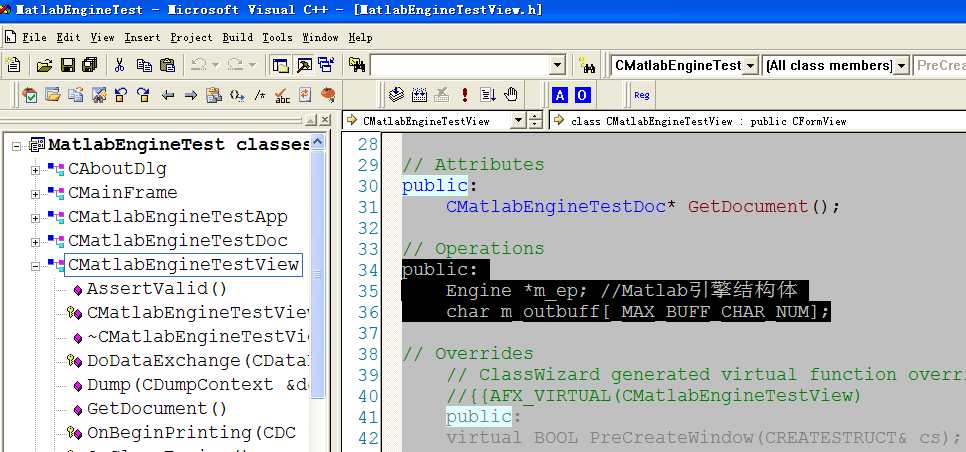This screenshot has height=452, width=966.
Task: Open the Build menu
Action: (238, 38)
